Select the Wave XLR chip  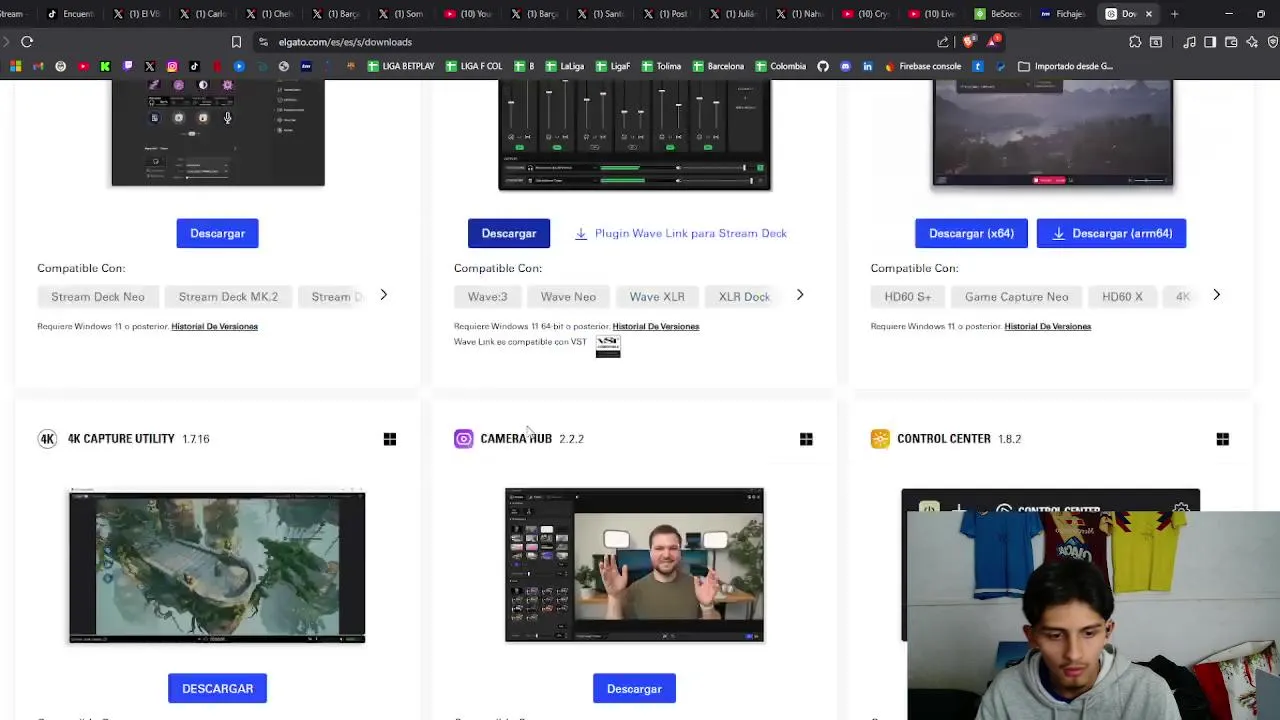tap(657, 296)
